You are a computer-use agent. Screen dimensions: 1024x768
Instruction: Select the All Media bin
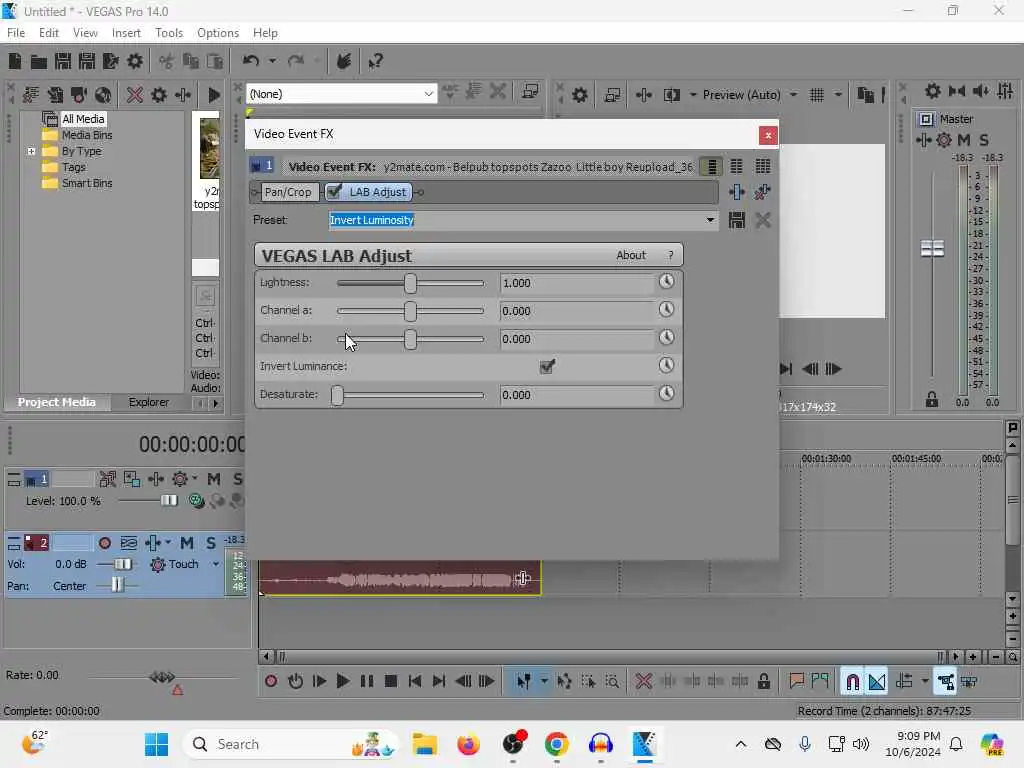coord(83,119)
